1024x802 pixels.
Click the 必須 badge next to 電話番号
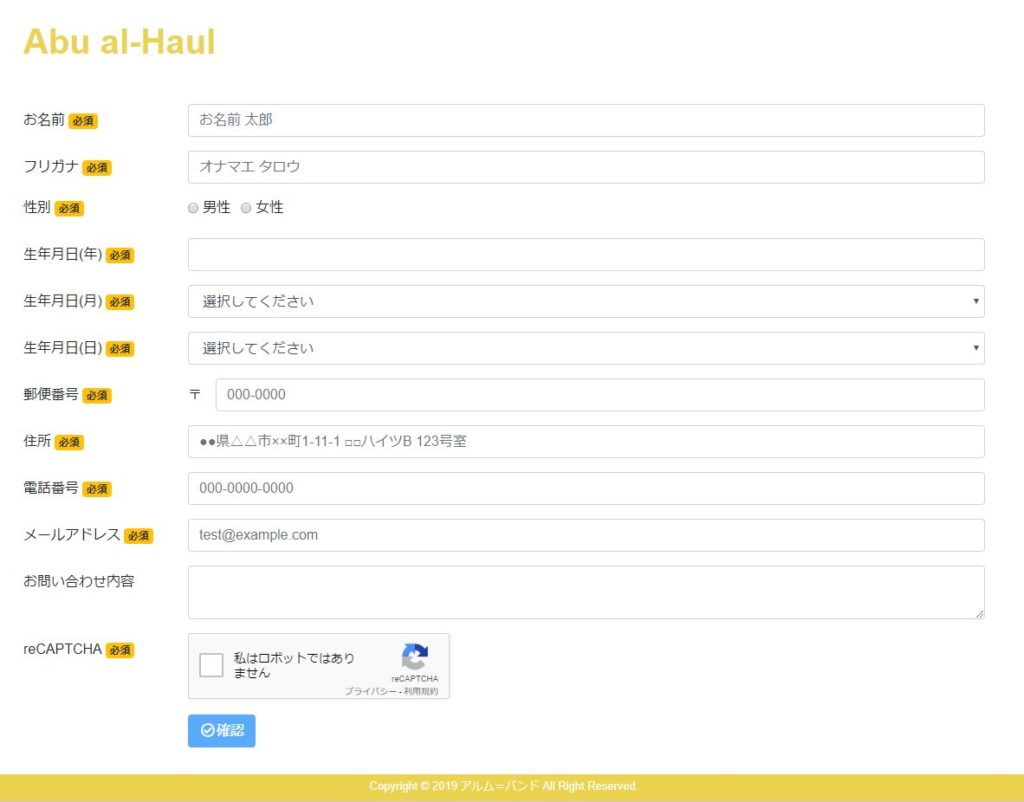point(97,489)
